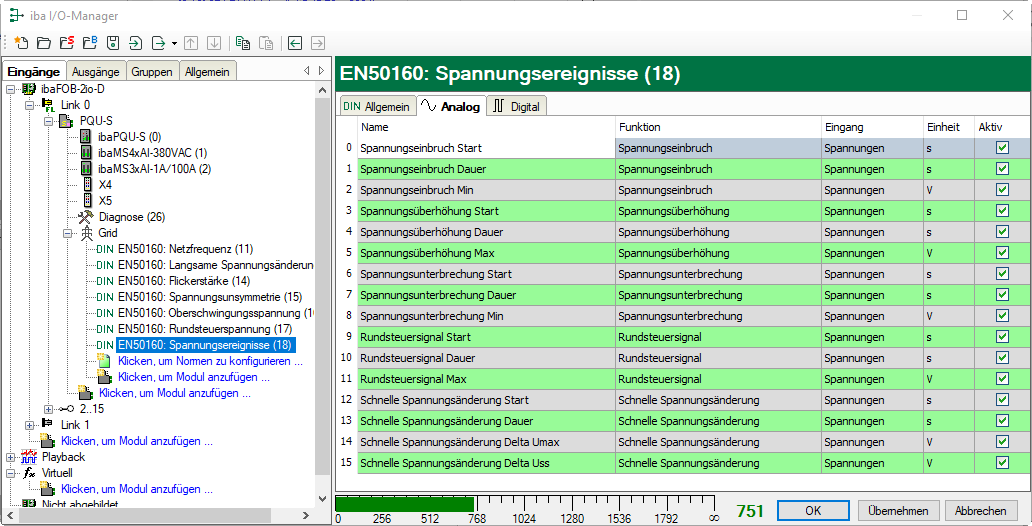
Task: Open the export toolbar dropdown arrow
Action: point(174,43)
